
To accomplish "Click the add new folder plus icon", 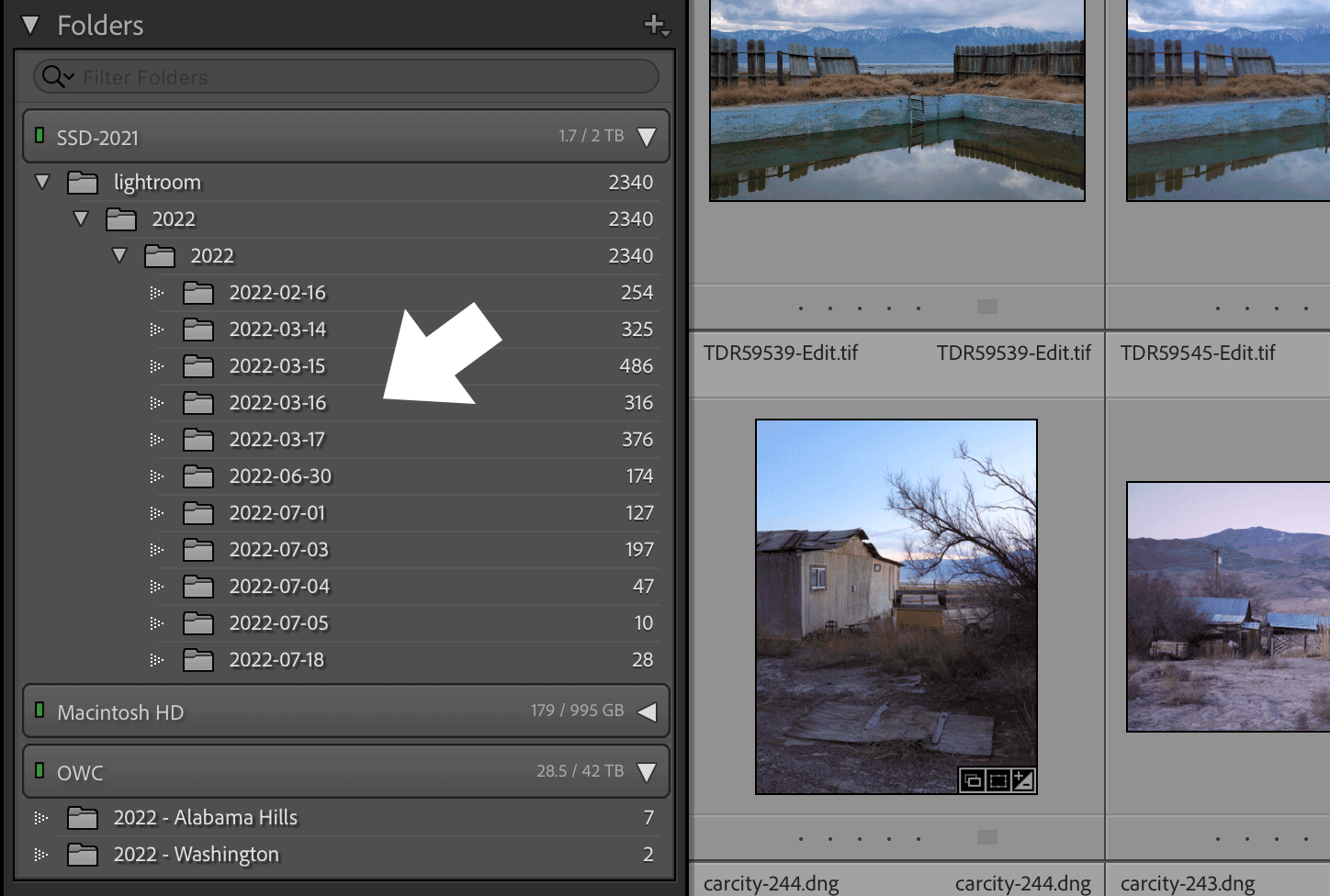I will [x=652, y=25].
